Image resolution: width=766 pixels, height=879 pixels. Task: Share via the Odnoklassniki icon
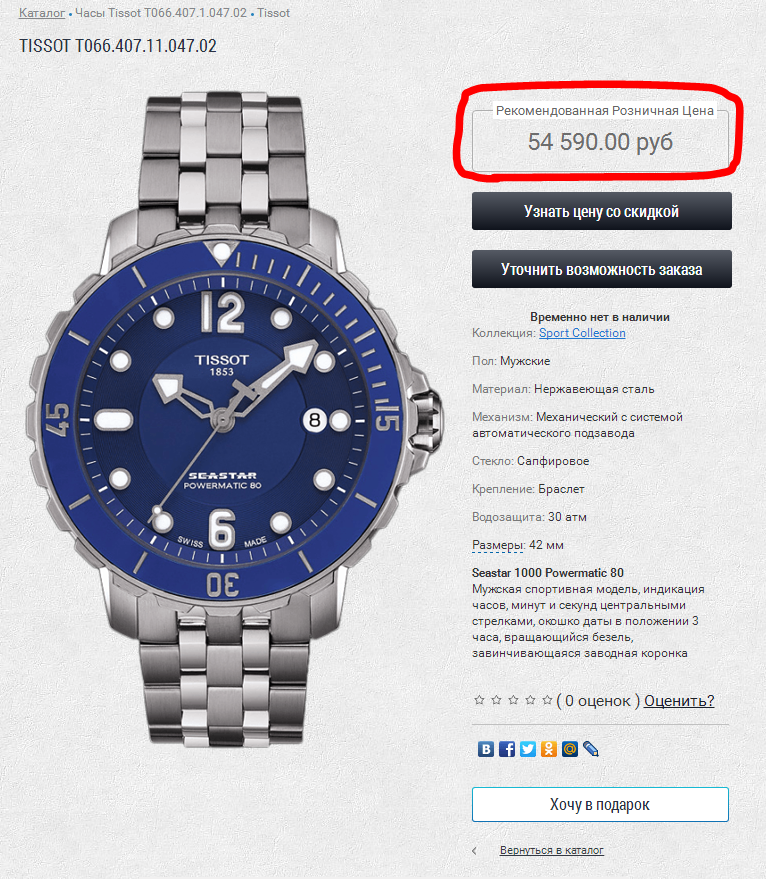548,749
